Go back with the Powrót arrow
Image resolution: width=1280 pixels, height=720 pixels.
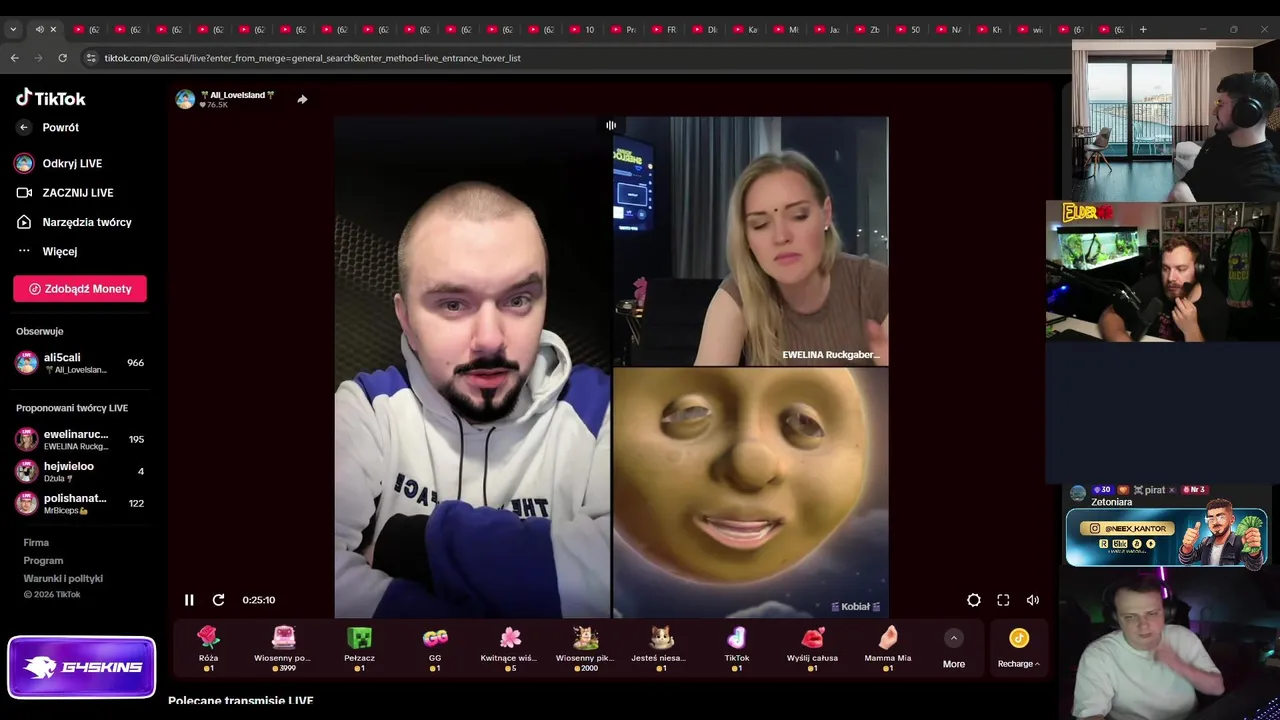(24, 128)
